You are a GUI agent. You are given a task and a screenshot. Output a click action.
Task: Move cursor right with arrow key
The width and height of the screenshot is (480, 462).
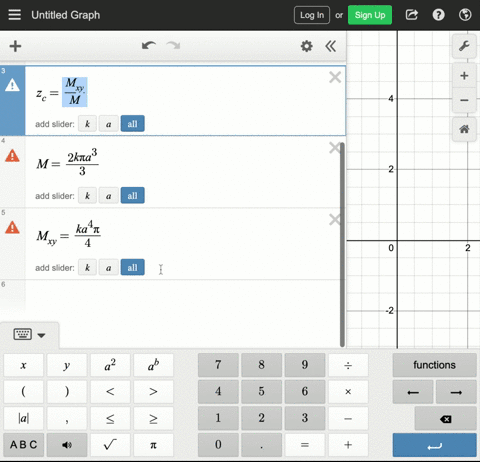(x=456, y=392)
